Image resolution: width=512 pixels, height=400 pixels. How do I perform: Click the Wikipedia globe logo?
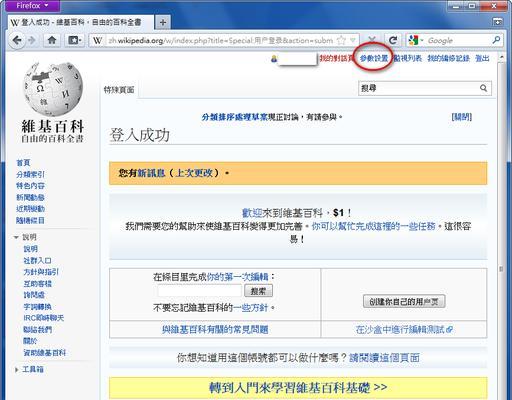tap(53, 88)
